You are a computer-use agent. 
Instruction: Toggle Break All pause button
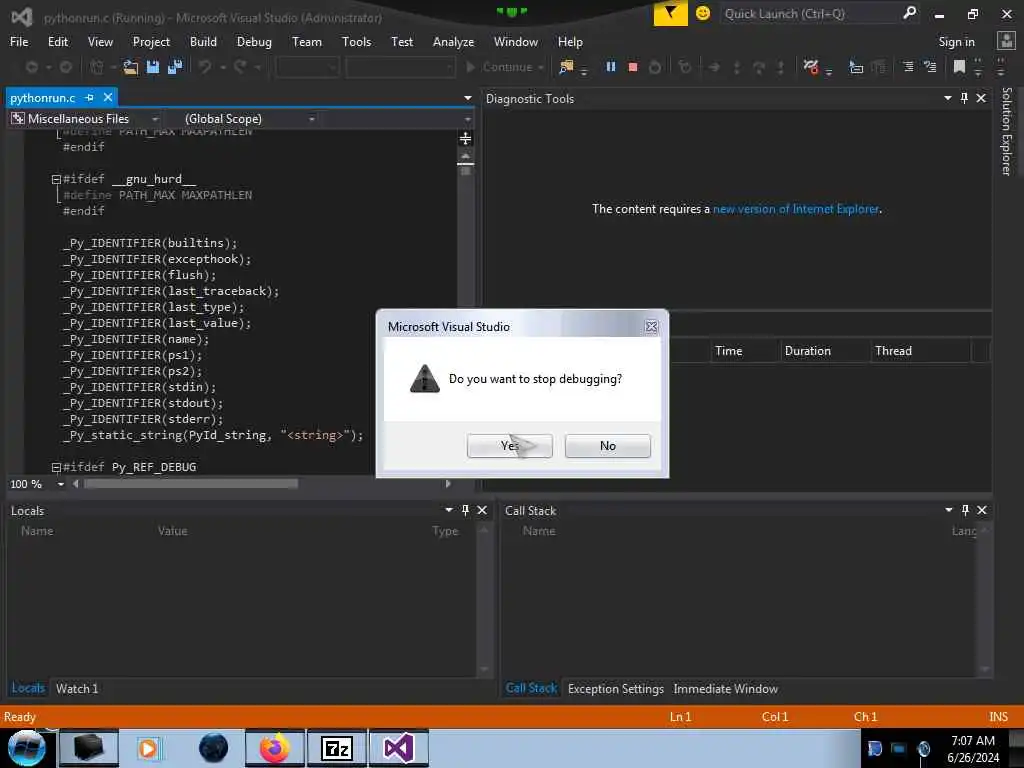tap(611, 67)
